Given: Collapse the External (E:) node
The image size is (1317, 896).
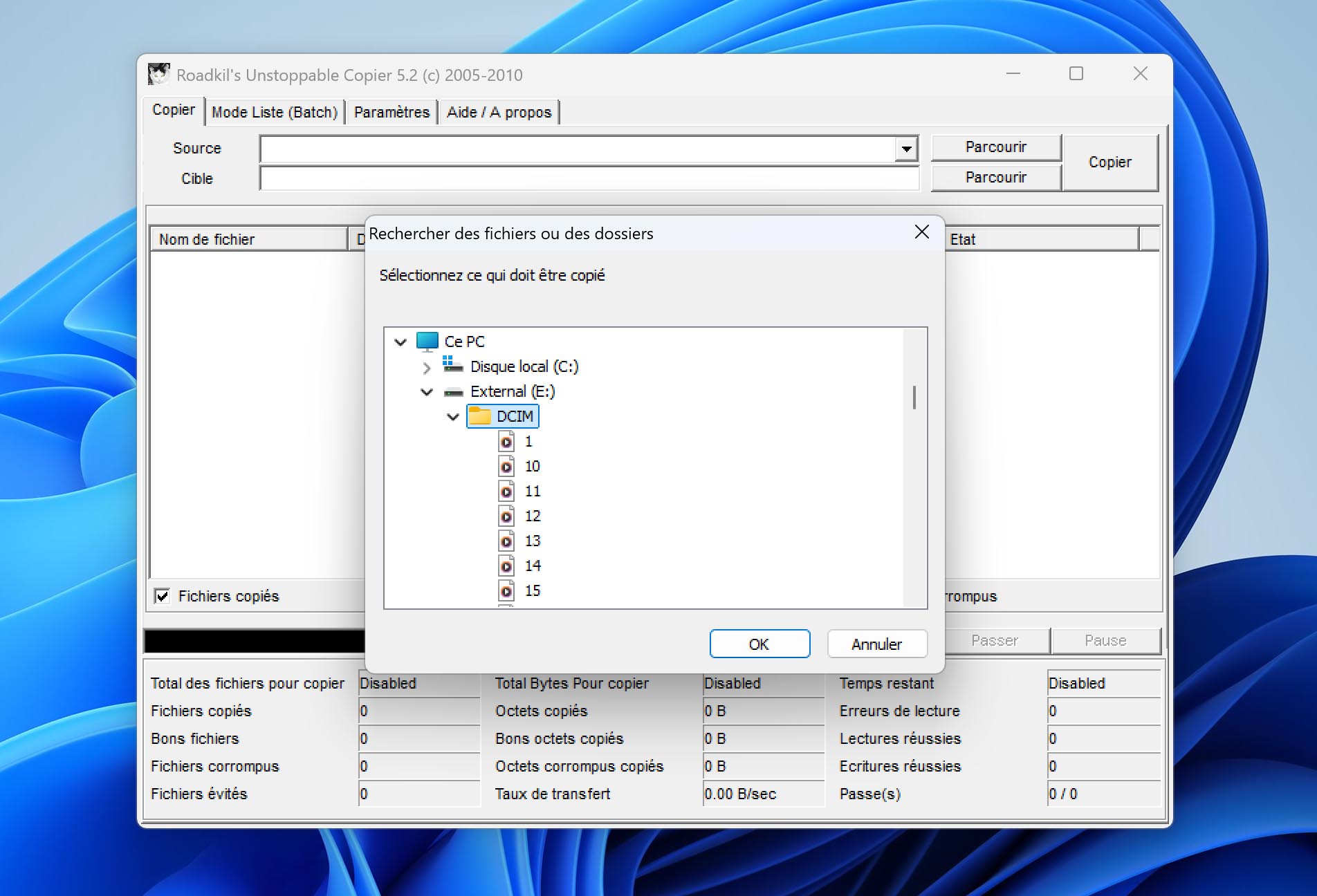Looking at the screenshot, I should pyautogui.click(x=427, y=392).
